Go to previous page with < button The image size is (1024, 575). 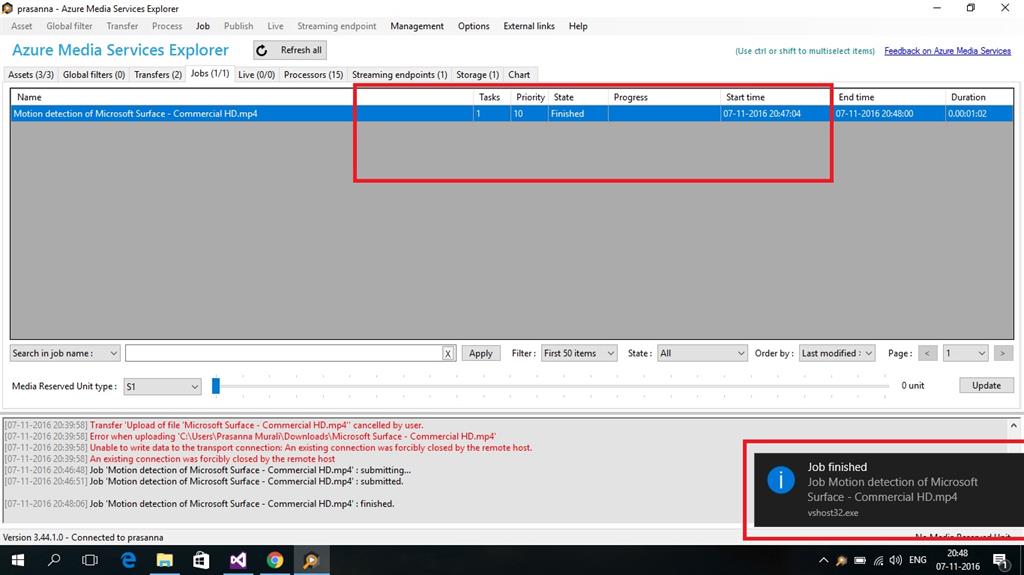(x=927, y=353)
